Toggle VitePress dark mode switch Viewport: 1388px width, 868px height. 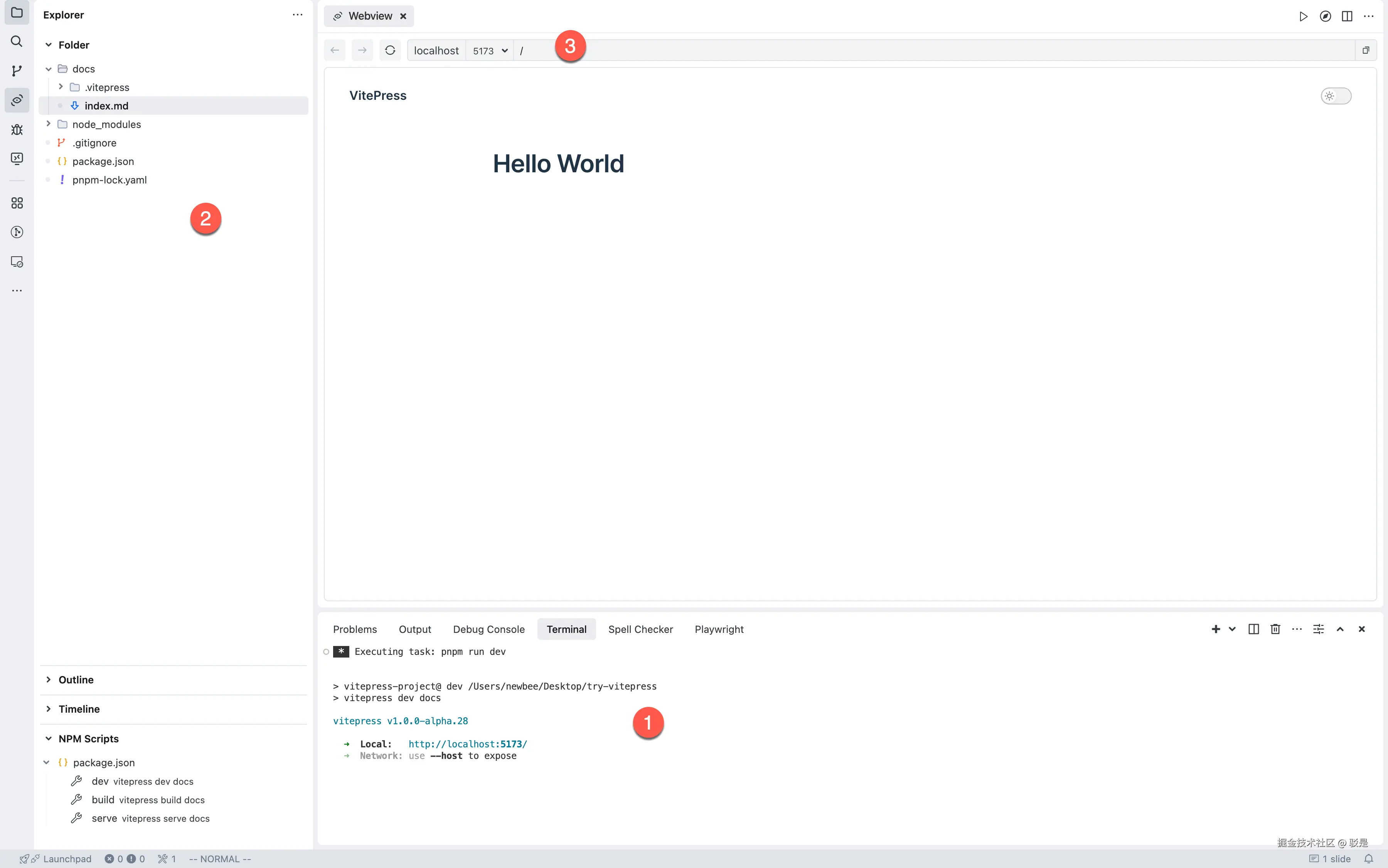tap(1336, 96)
